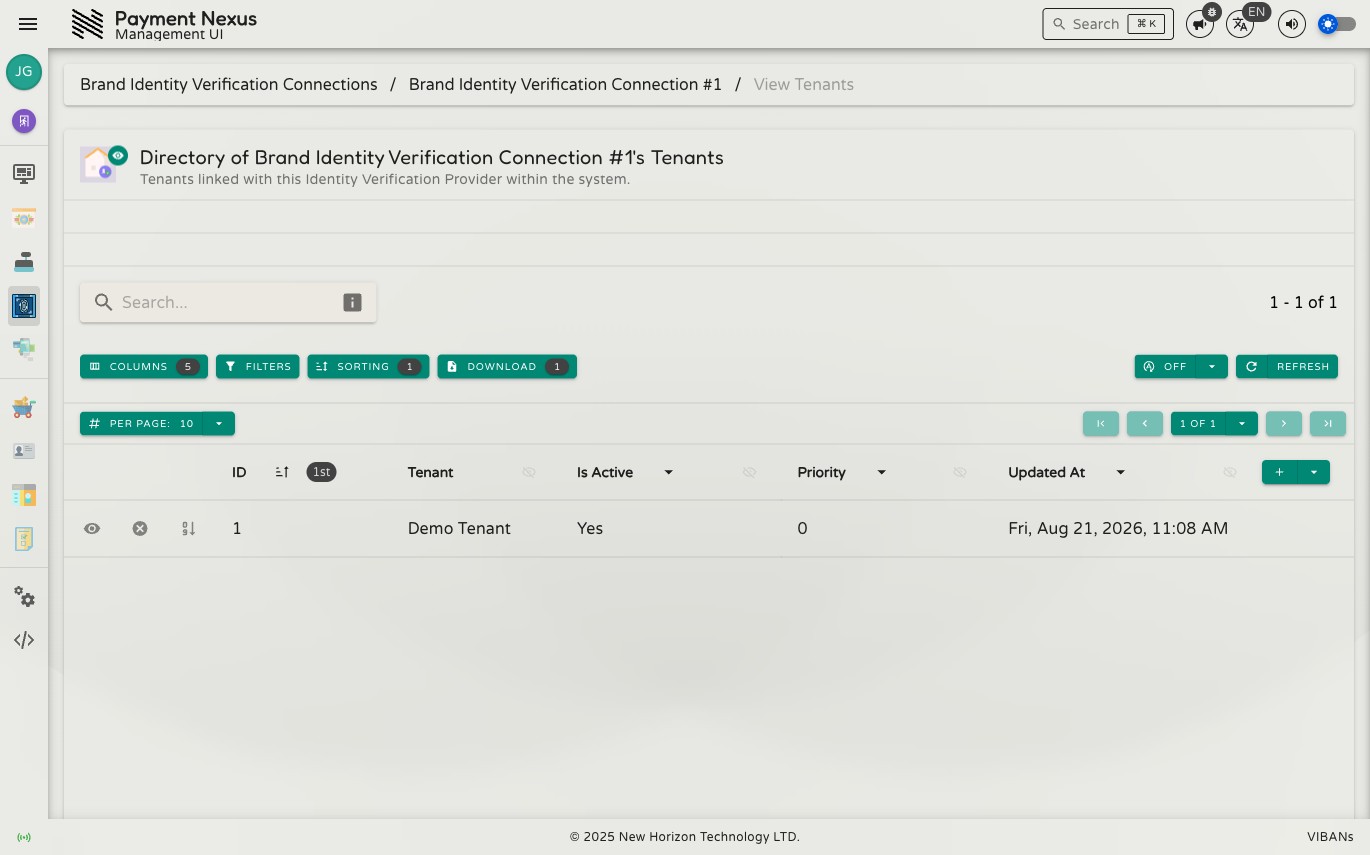1370x855 pixels.
Task: Hide the Is Active column
Action: click(749, 472)
